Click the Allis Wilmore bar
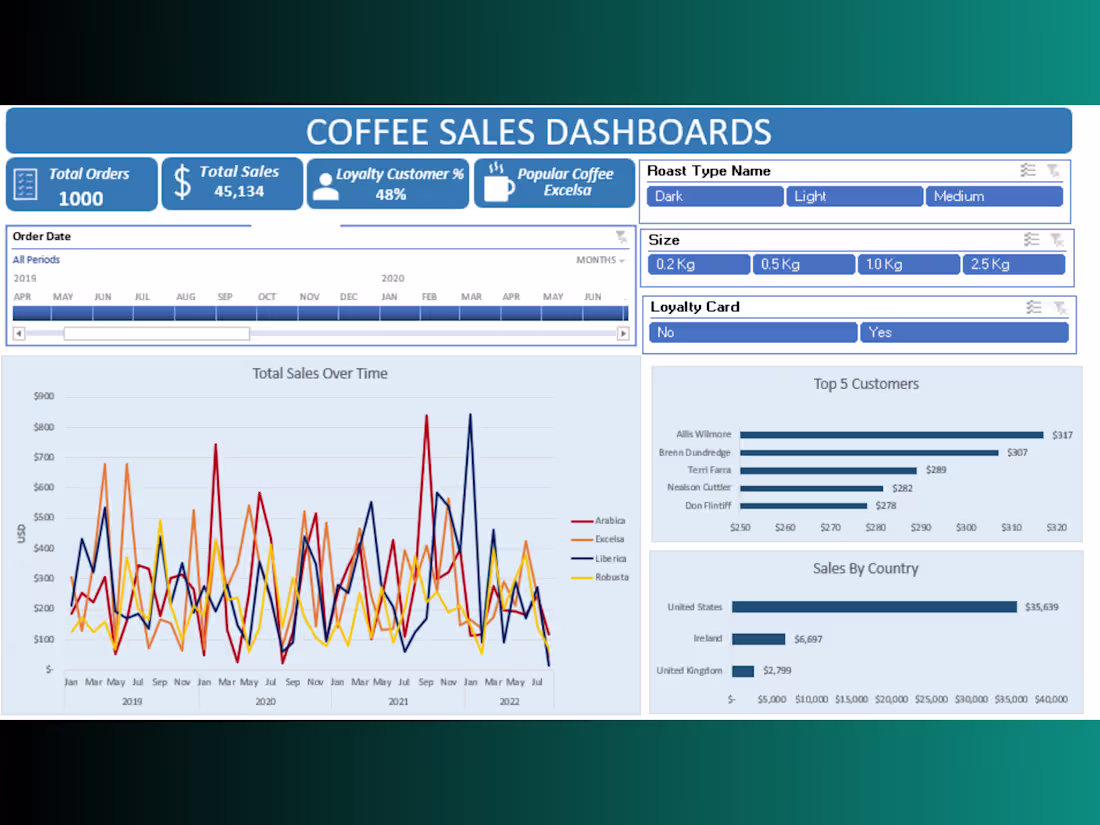The height and width of the screenshot is (825, 1100). point(892,435)
